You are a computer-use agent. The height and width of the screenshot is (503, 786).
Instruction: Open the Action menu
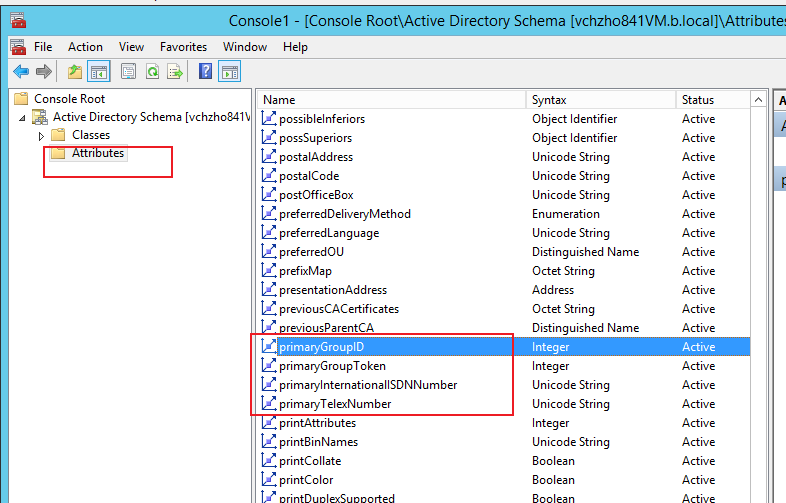85,47
